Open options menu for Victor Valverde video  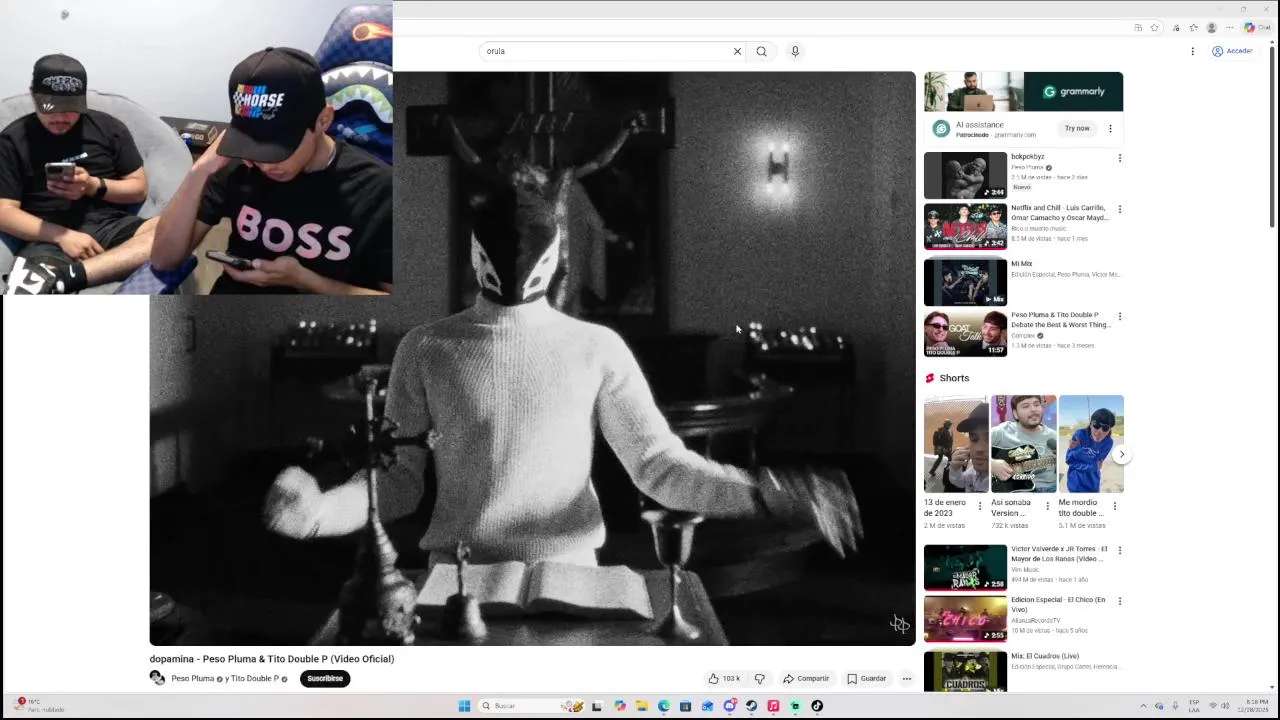1119,550
